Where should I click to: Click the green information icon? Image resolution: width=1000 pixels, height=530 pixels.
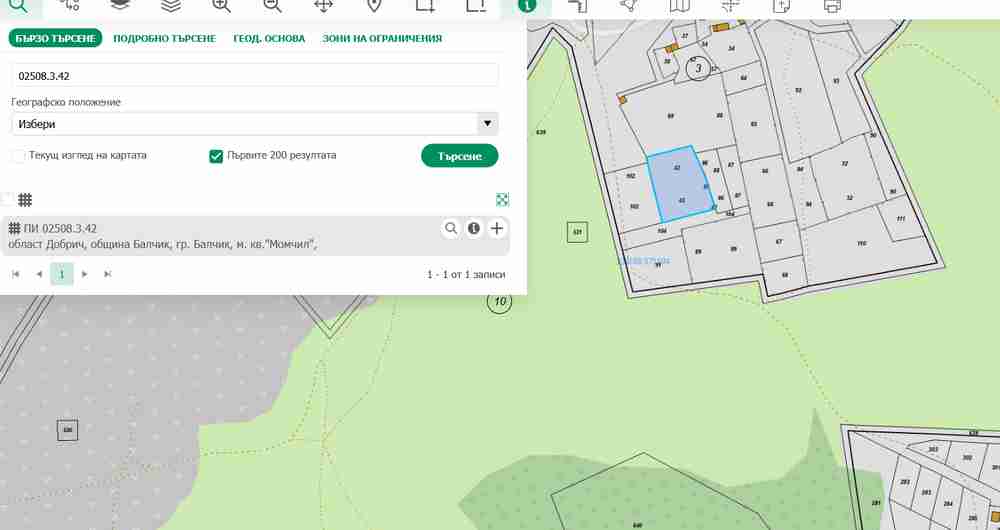527,5
